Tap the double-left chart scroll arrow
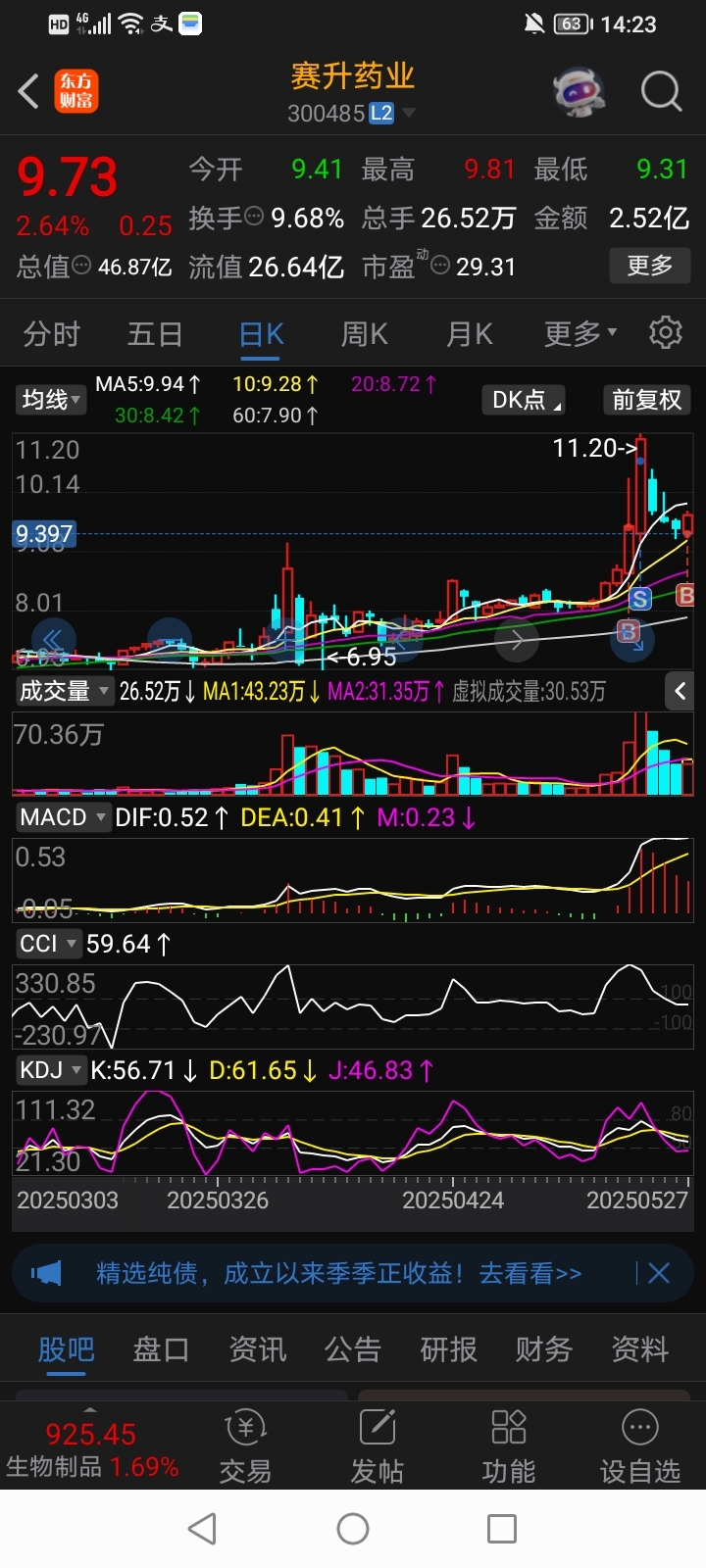706x1568 pixels. [x=54, y=639]
